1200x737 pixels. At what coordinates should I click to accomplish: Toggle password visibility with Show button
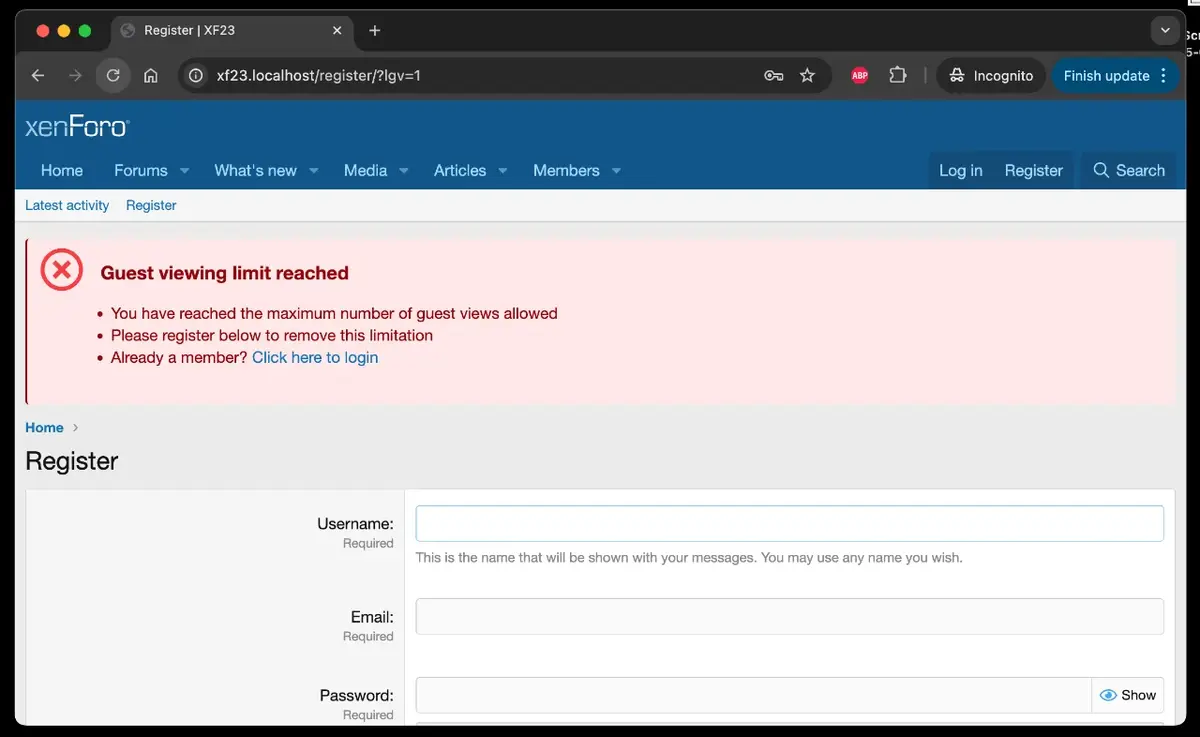click(1128, 695)
